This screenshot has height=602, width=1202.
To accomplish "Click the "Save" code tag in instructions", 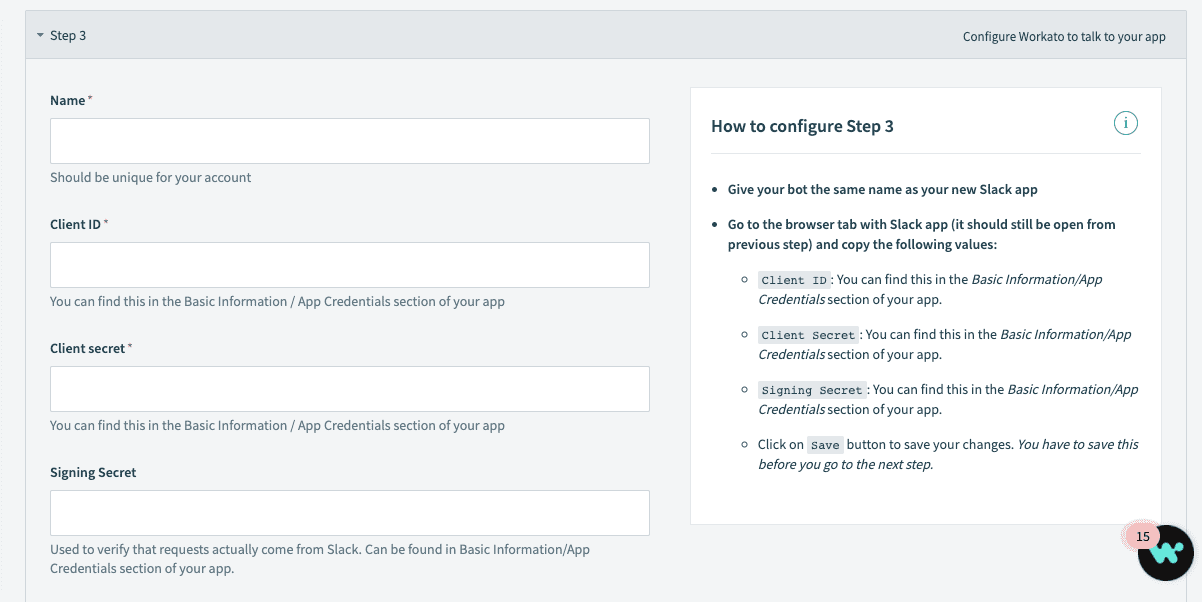I will coord(825,445).
